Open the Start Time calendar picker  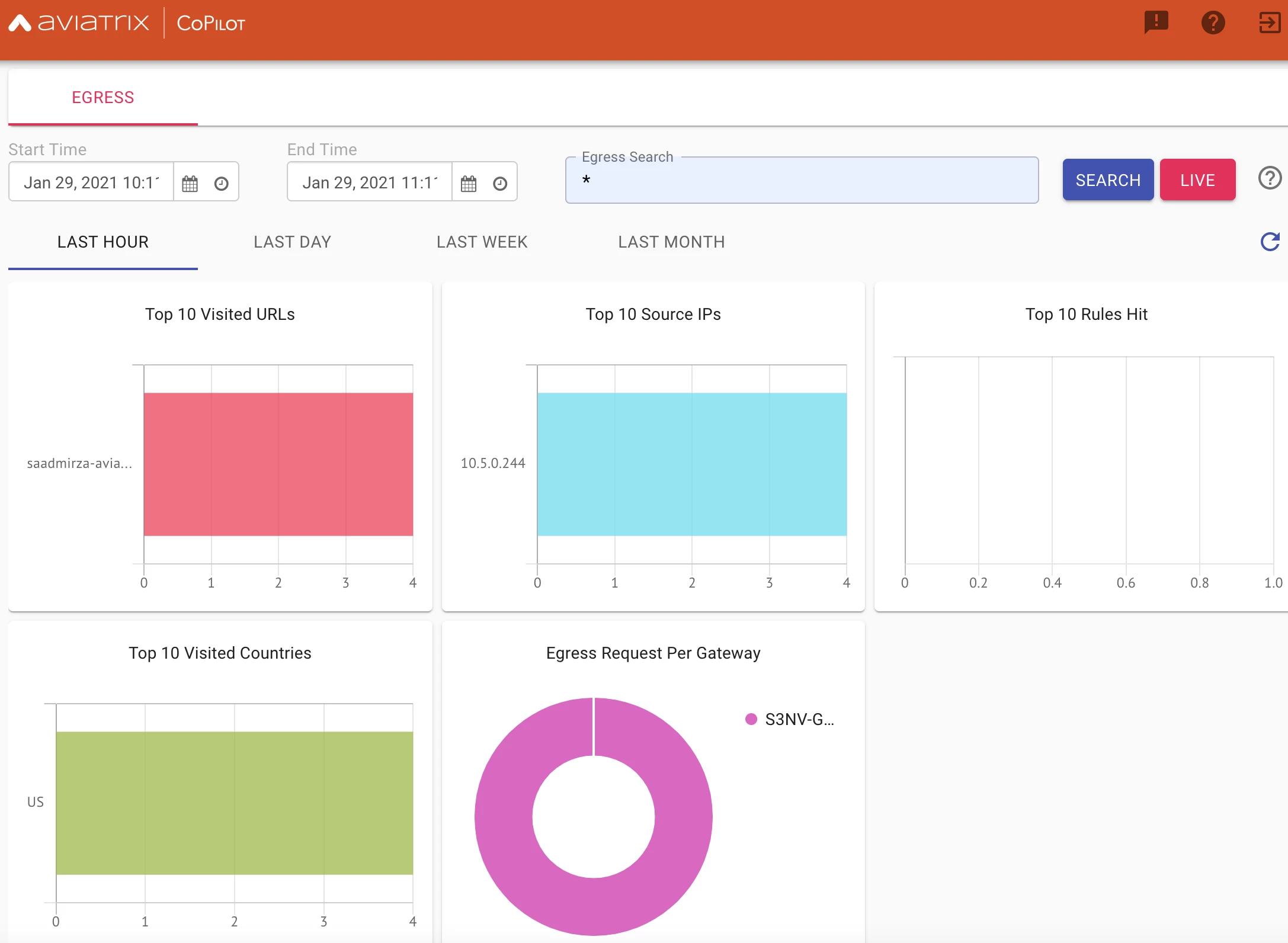click(x=190, y=183)
